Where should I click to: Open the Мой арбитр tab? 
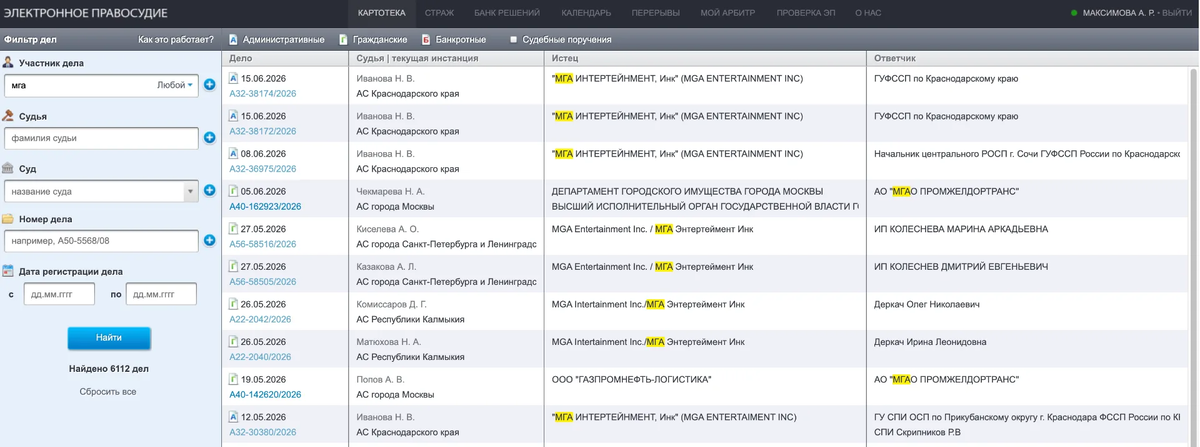click(x=728, y=13)
